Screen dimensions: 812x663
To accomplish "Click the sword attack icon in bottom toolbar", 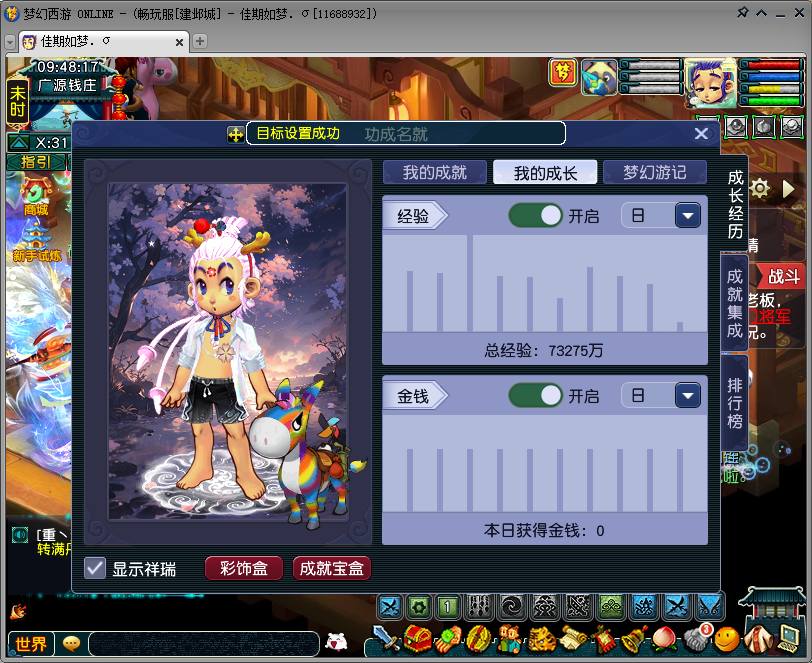I will click(x=386, y=638).
